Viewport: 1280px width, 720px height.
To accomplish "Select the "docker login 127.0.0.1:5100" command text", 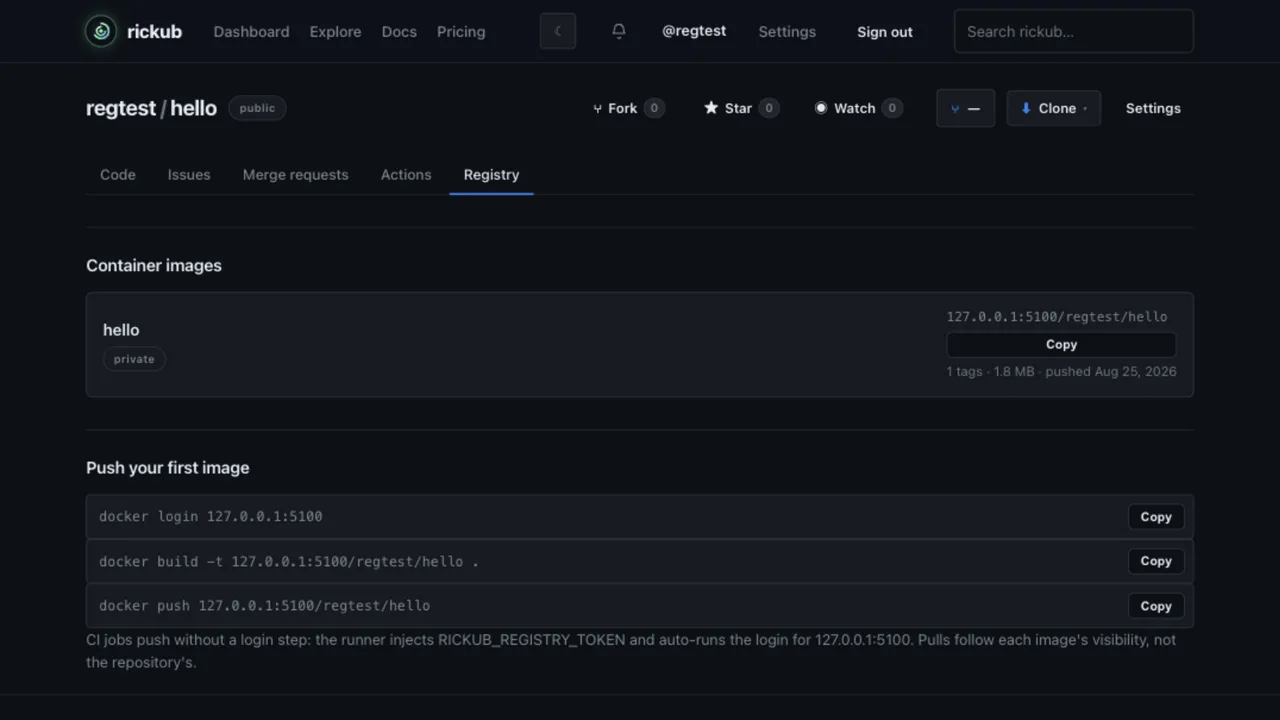I will coord(211,517).
